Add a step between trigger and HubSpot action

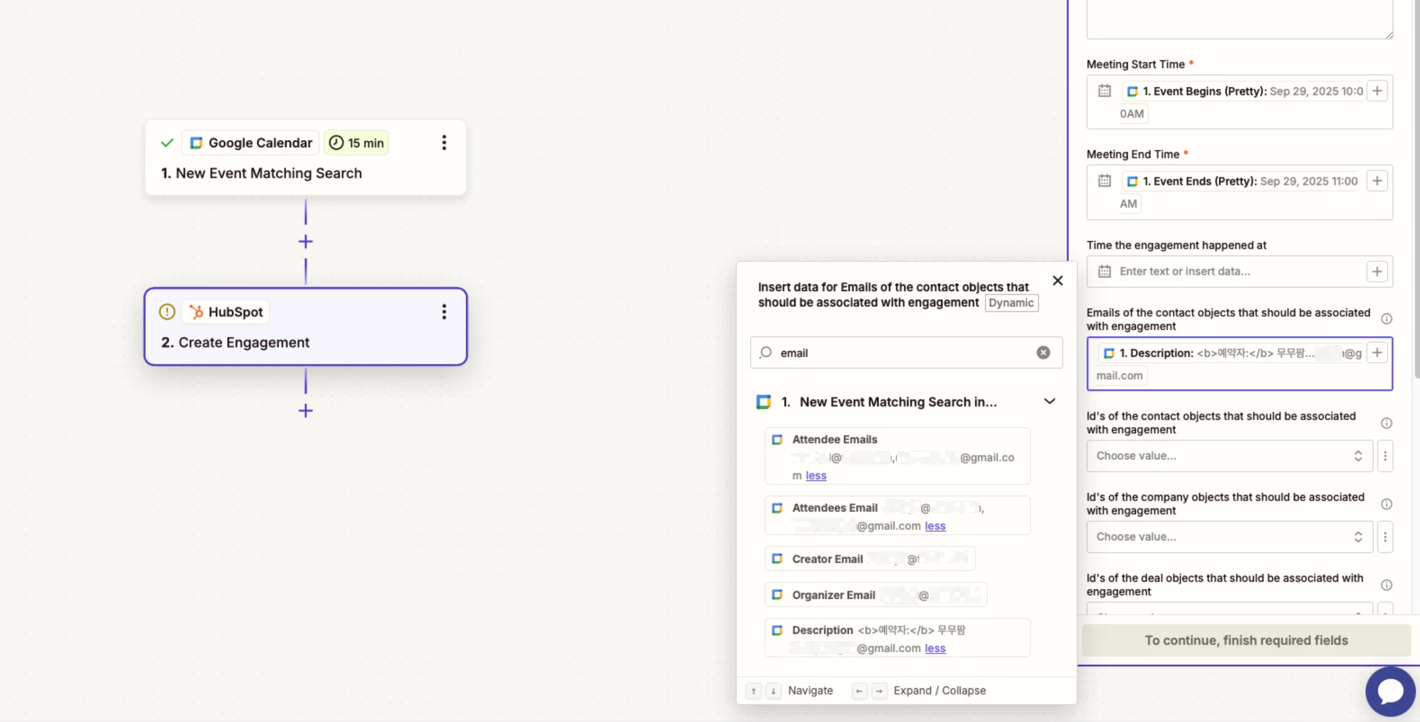(305, 242)
